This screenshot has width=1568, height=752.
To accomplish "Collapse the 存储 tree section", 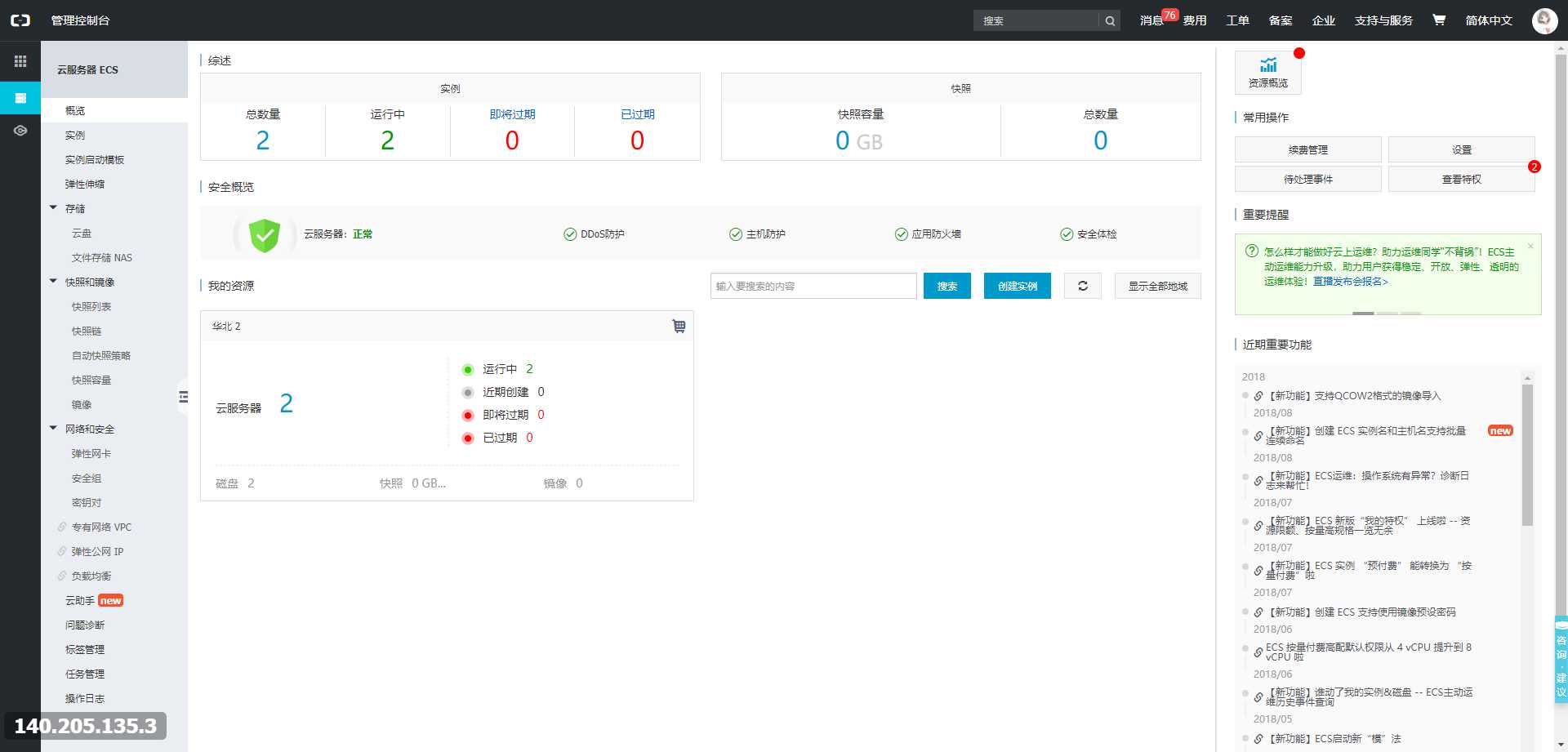I will [53, 208].
